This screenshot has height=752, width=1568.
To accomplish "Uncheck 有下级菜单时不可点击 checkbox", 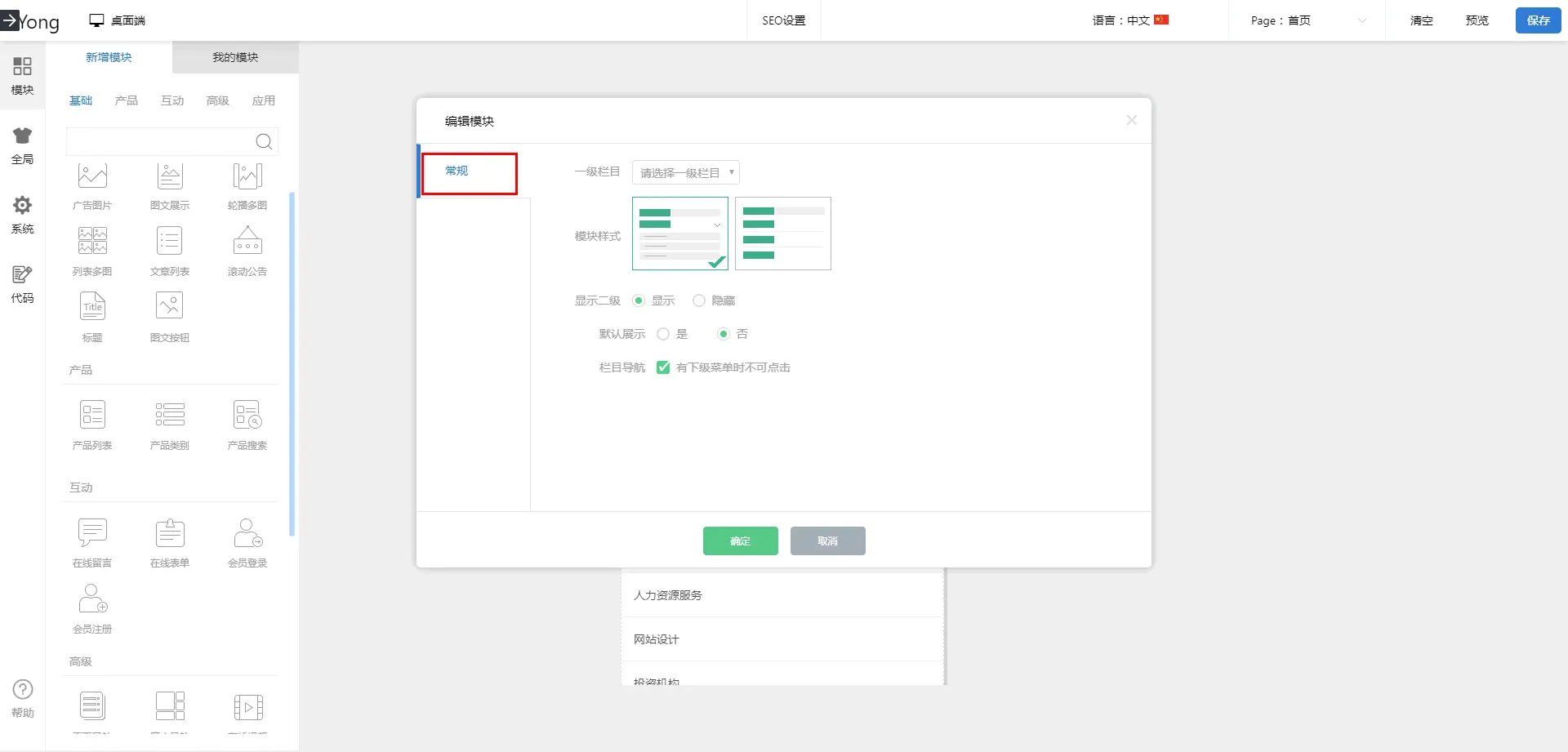I will [x=663, y=368].
